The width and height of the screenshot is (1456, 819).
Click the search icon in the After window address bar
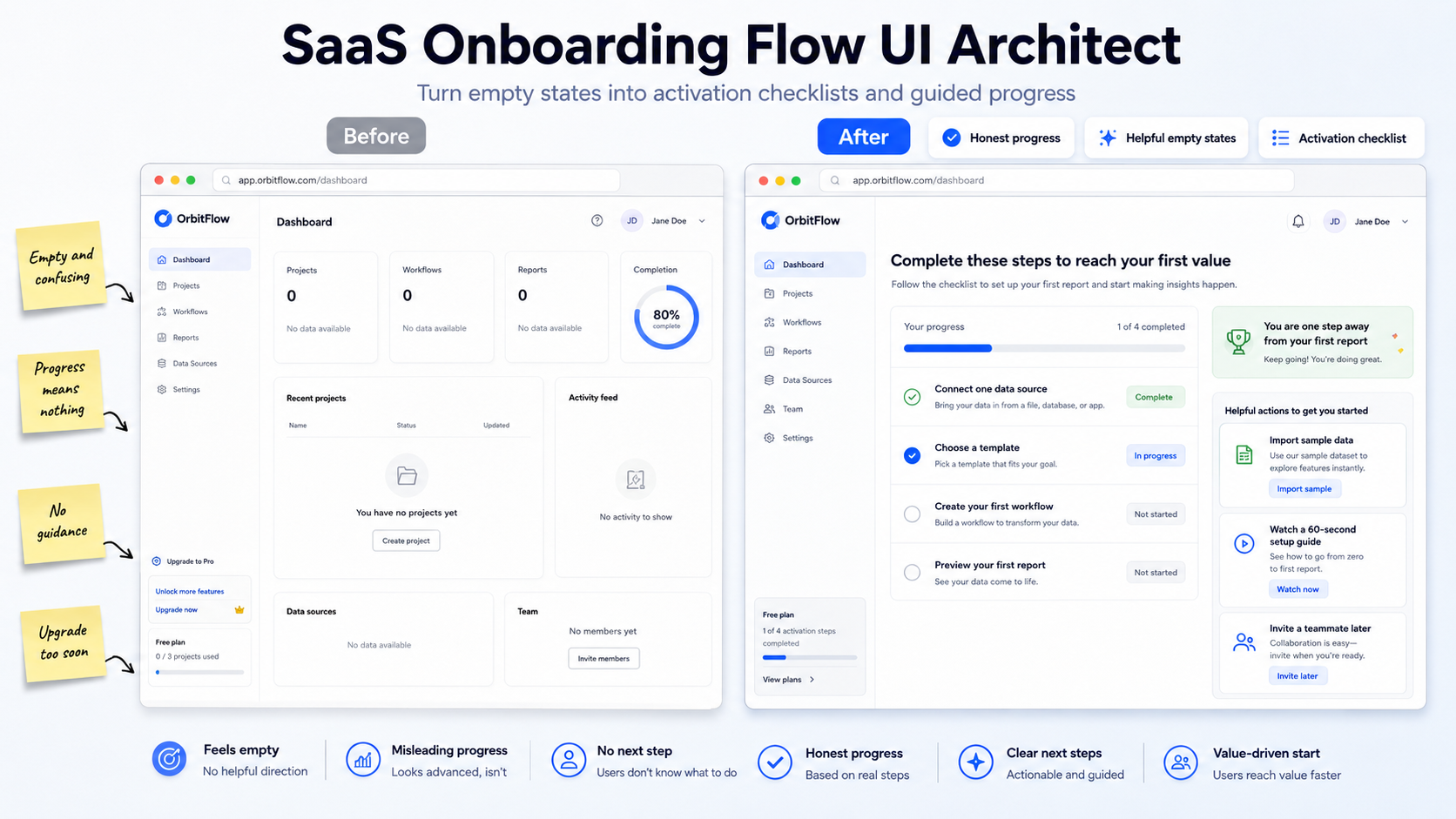[x=835, y=180]
